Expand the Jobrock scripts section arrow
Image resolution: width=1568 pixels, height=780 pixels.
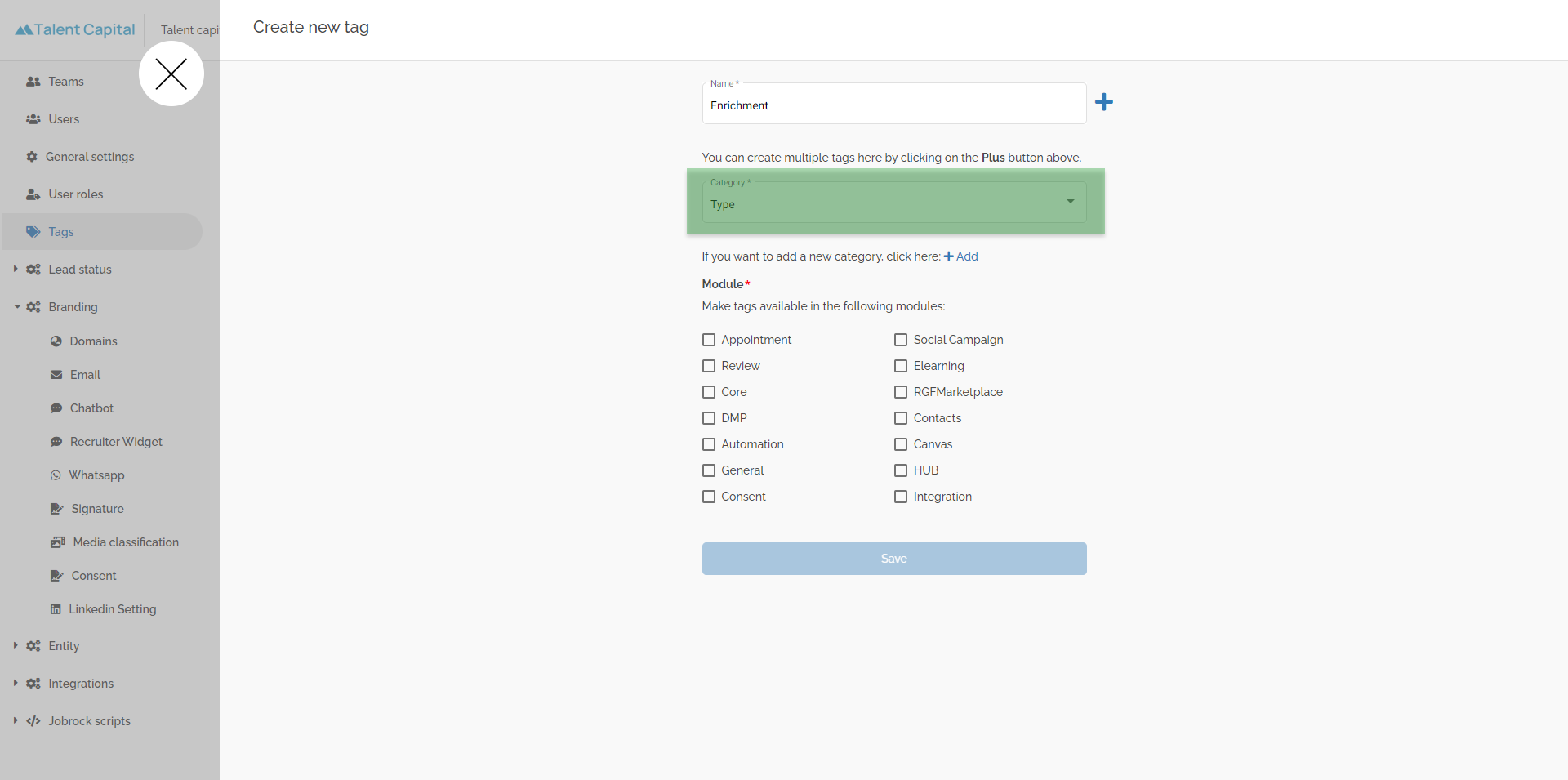point(16,720)
